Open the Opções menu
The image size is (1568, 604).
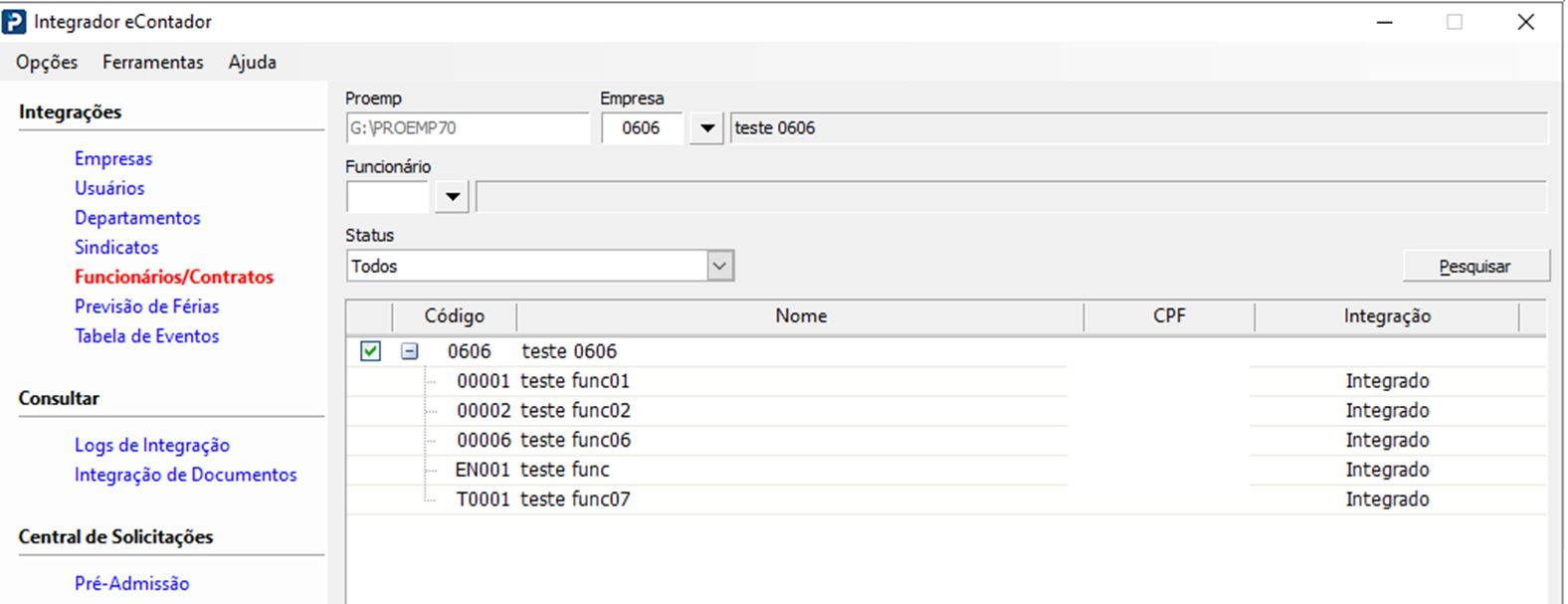(47, 62)
